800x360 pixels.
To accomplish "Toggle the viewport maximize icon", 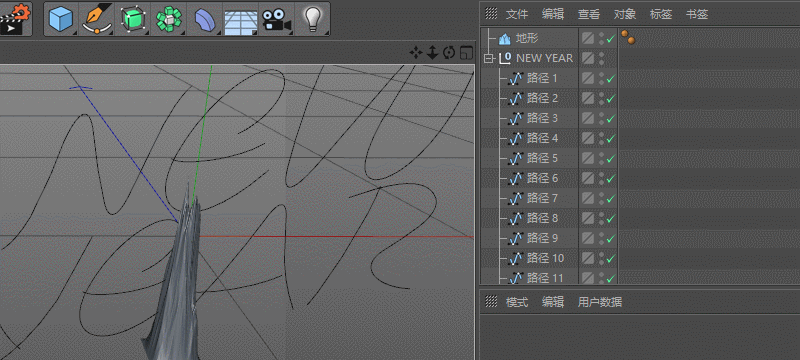I will click(x=466, y=52).
